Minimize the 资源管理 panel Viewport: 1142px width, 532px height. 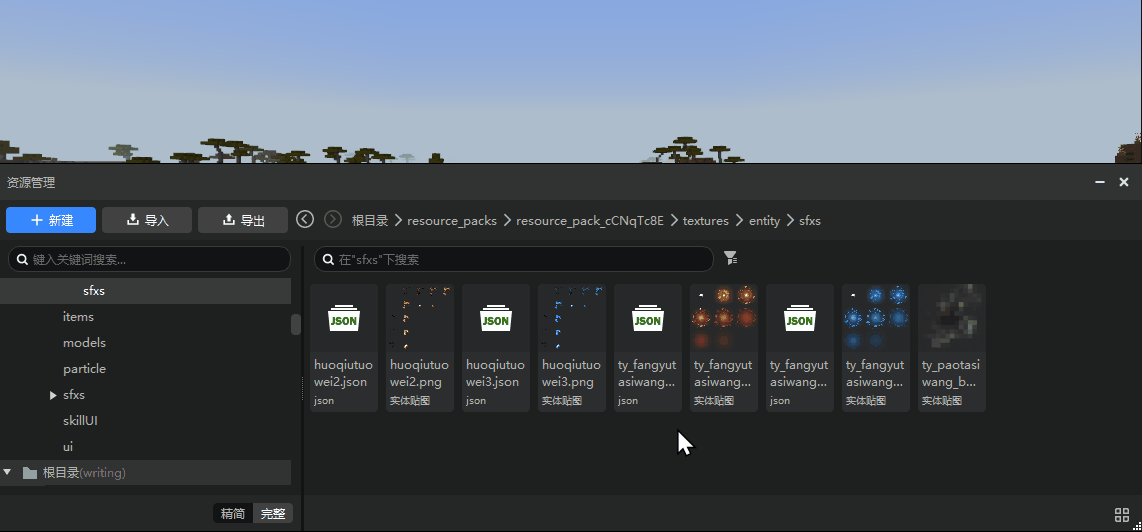[x=1100, y=182]
